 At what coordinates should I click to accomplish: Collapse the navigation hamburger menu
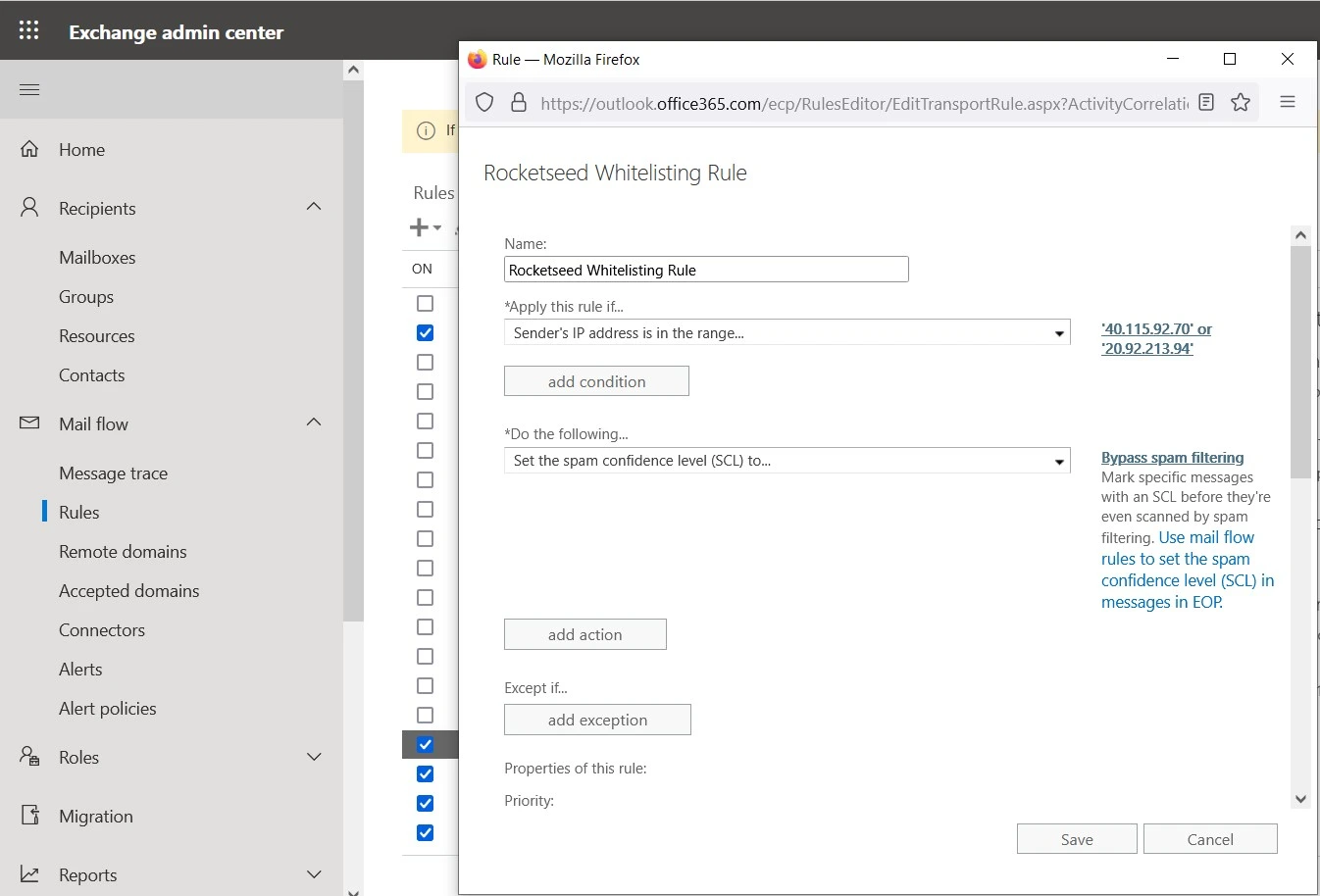[29, 90]
